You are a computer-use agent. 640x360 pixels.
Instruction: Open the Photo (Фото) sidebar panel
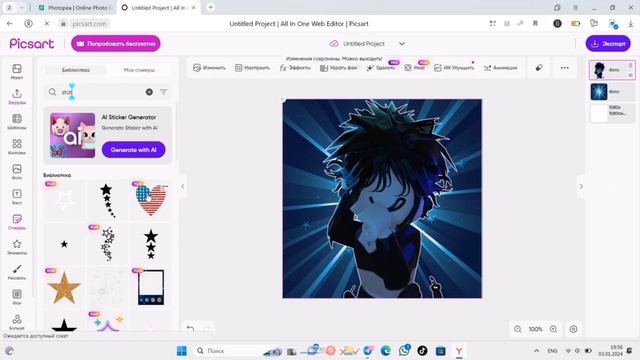17,171
